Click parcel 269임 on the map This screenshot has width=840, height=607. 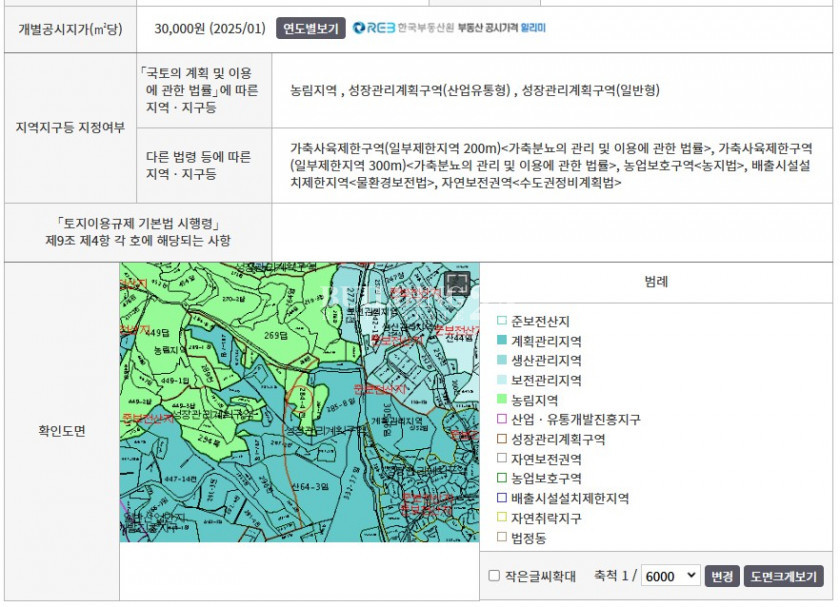tap(275, 336)
